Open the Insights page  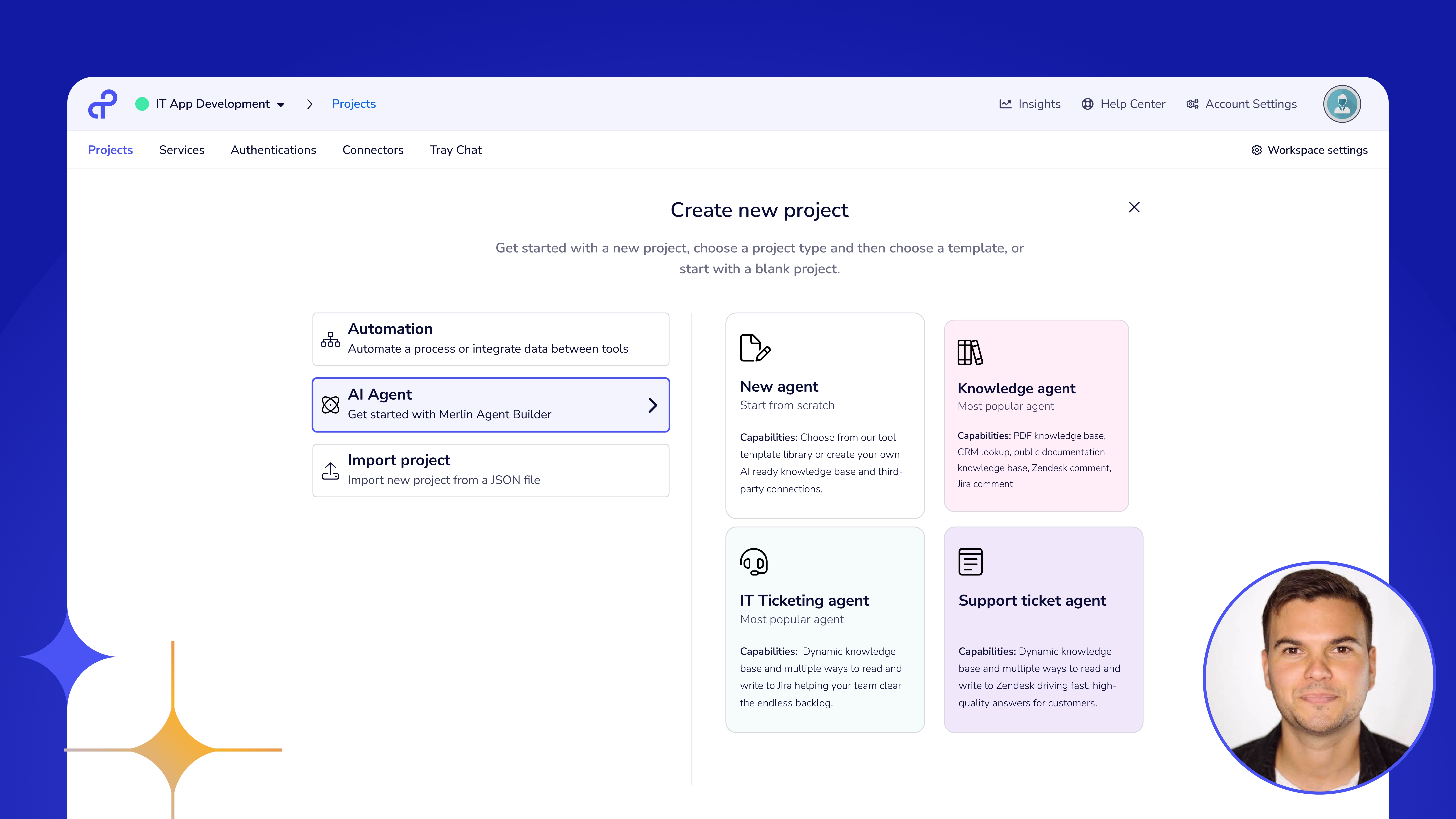coord(1030,104)
